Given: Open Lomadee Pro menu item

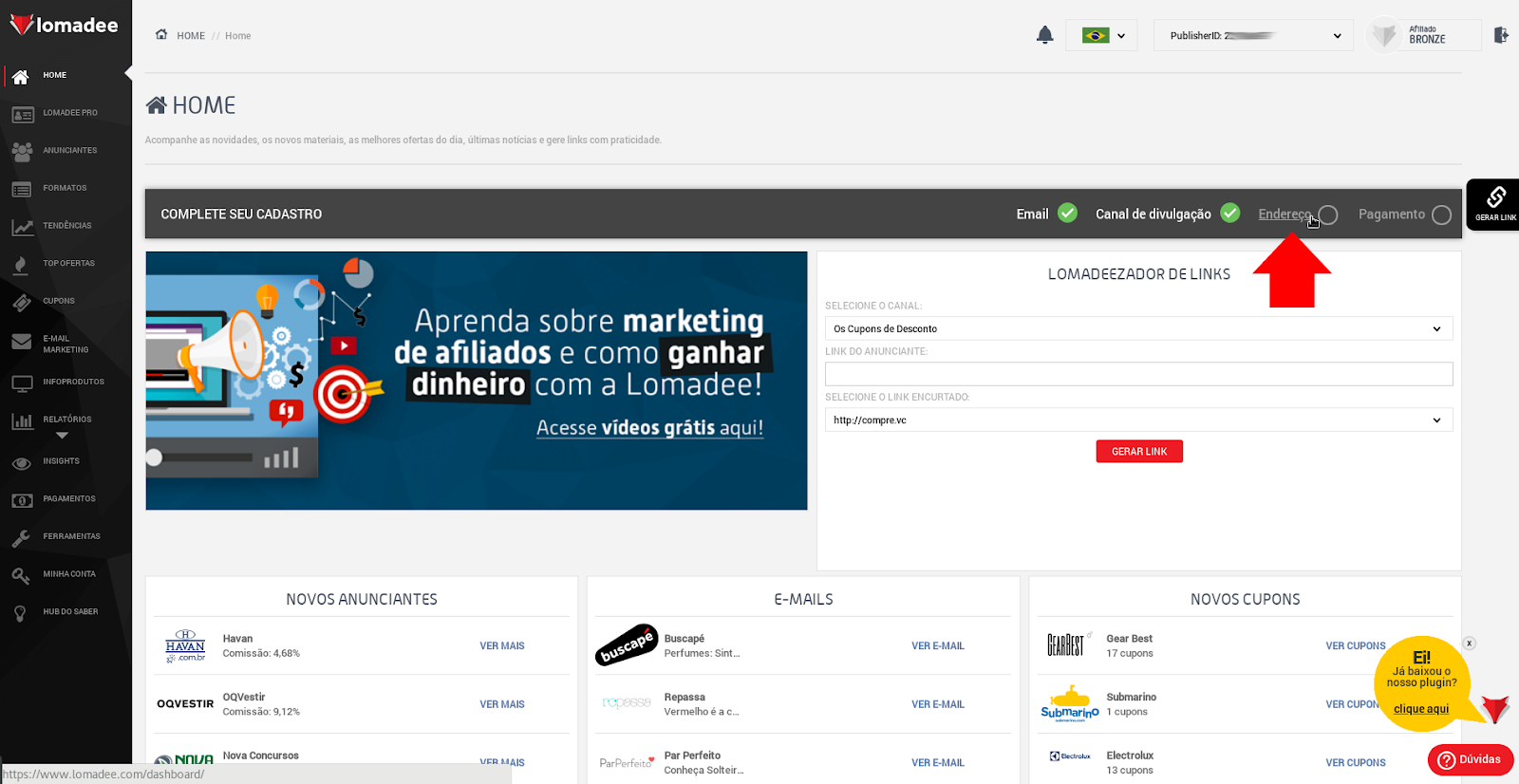Looking at the screenshot, I should pos(70,113).
